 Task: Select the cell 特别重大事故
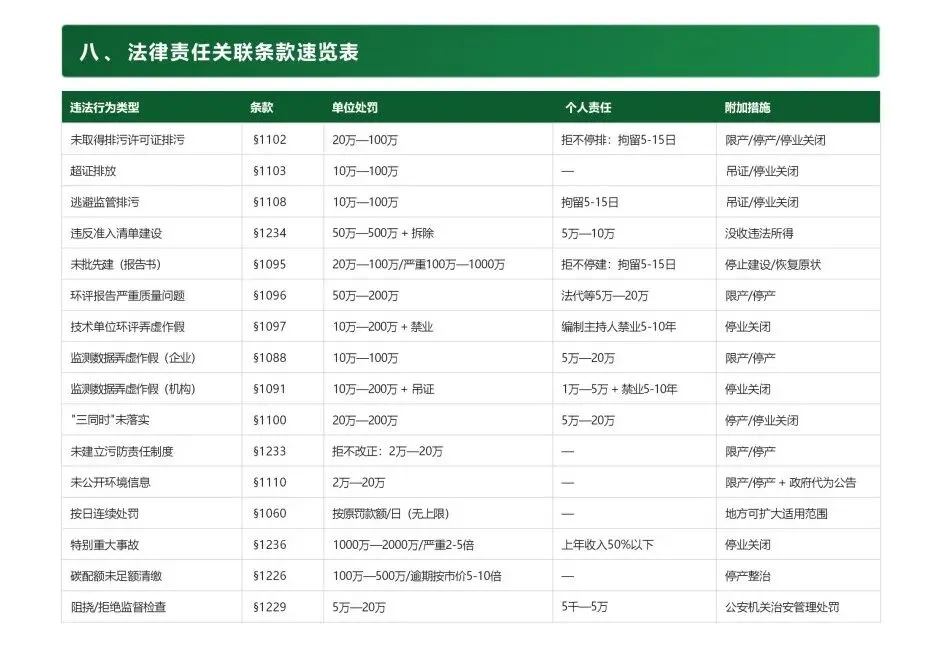tap(104, 545)
